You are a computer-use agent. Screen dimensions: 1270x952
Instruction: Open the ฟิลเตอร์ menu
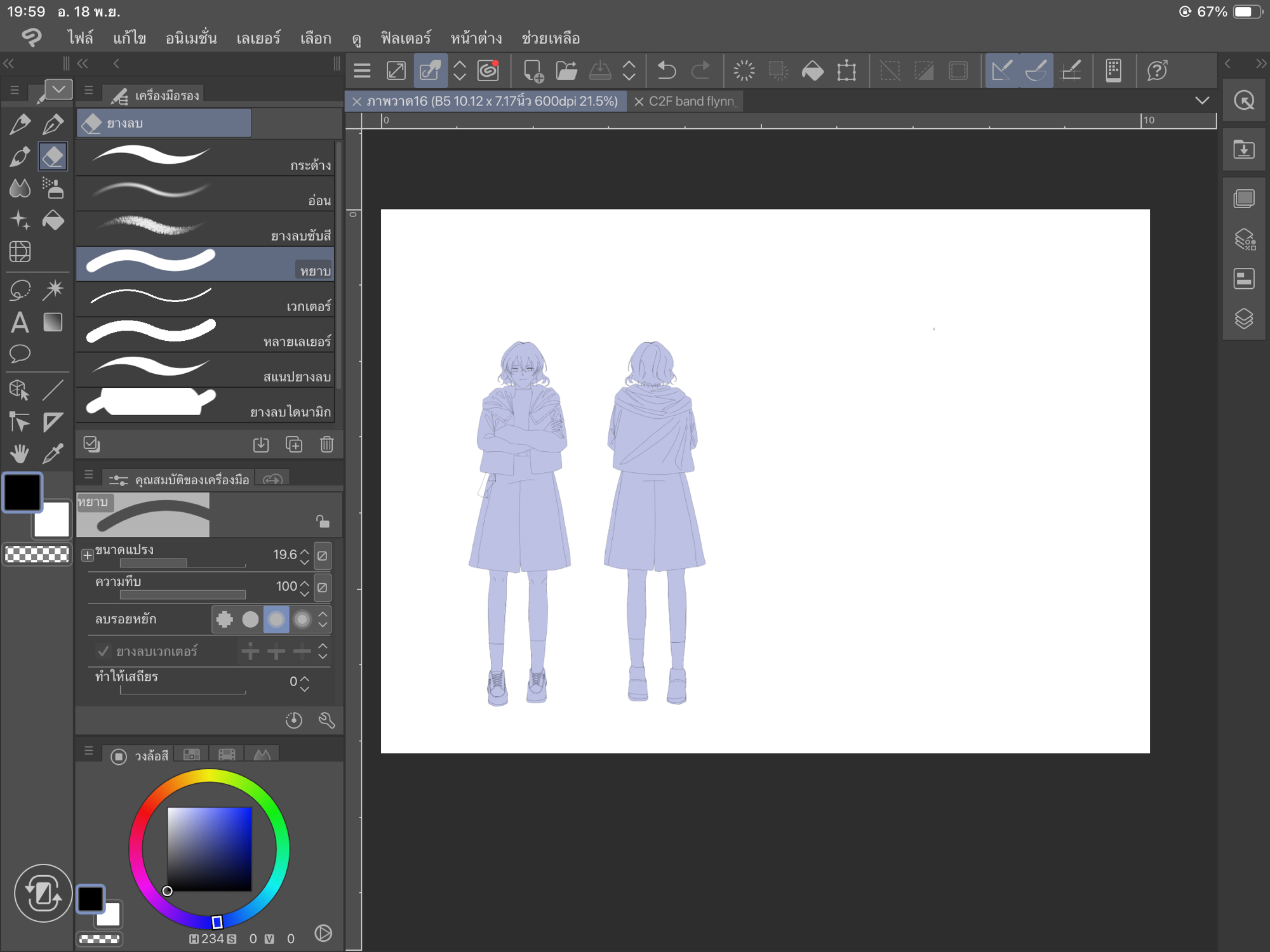click(405, 38)
